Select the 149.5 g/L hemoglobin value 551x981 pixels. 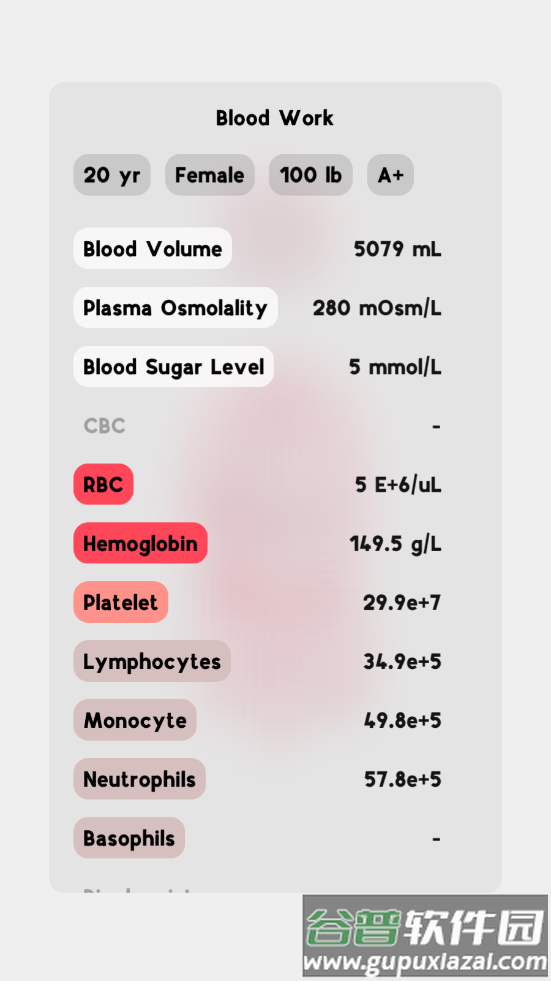tap(395, 544)
